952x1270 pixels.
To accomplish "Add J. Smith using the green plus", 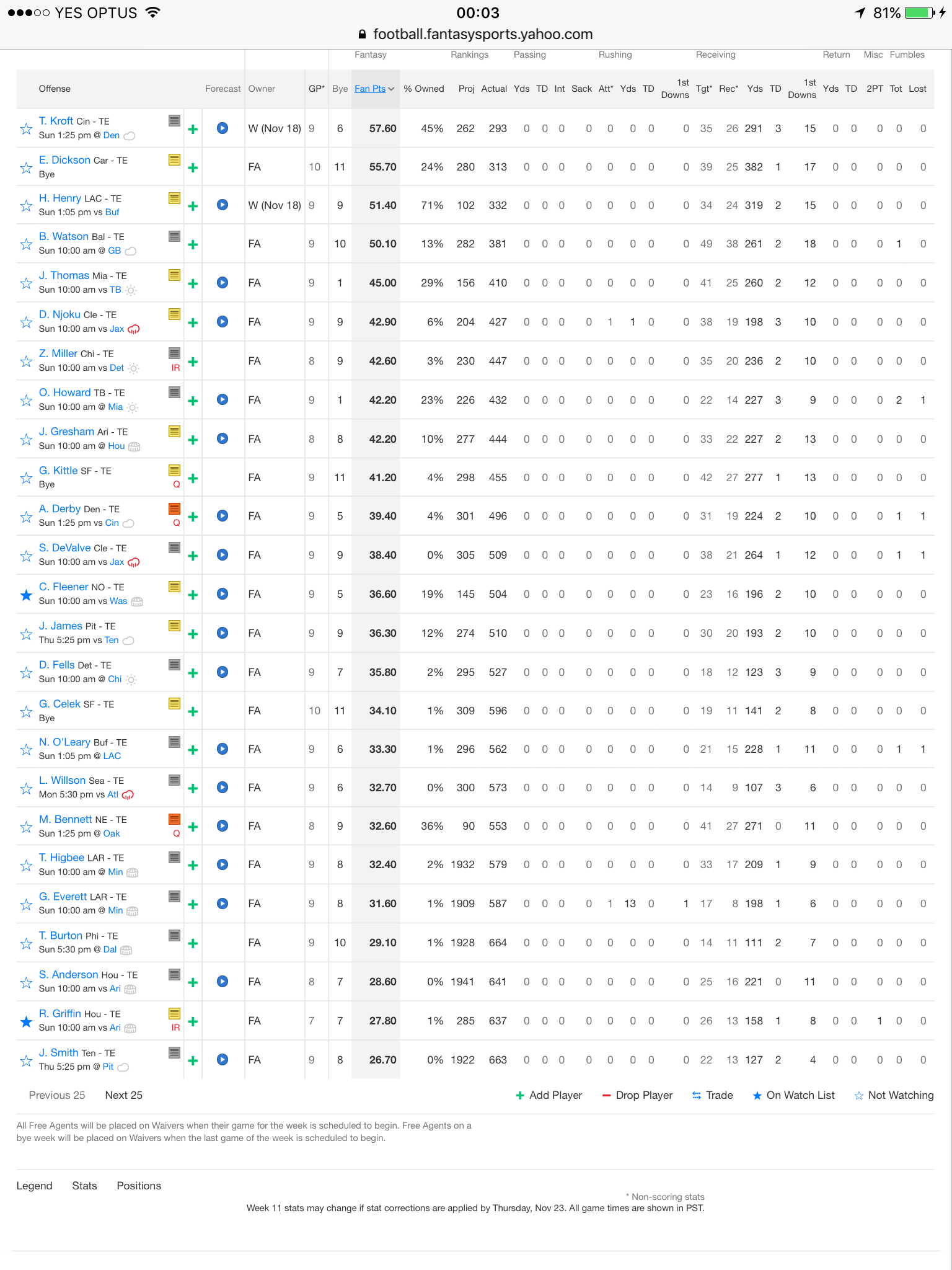I will (193, 1060).
